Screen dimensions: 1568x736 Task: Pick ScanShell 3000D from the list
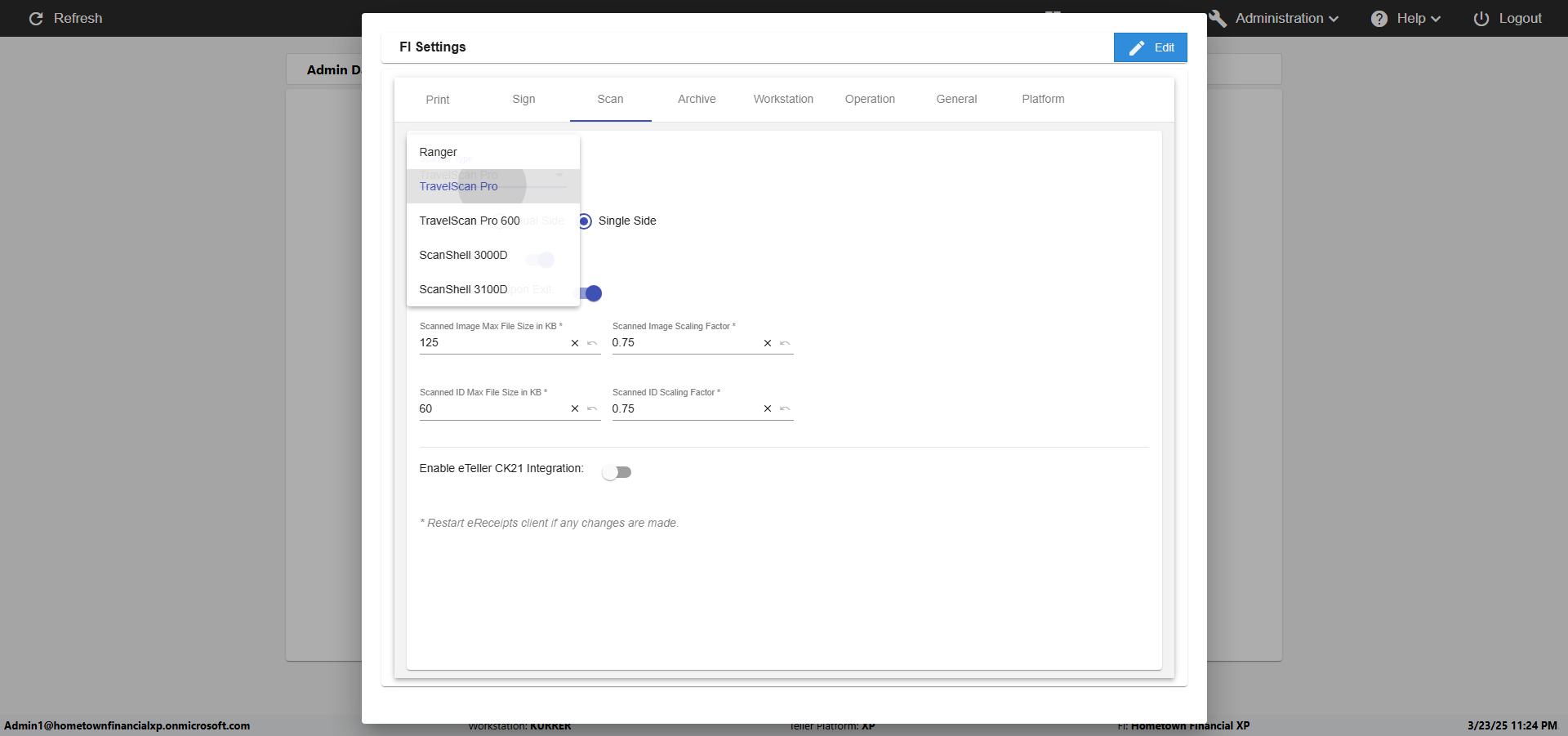(x=493, y=255)
